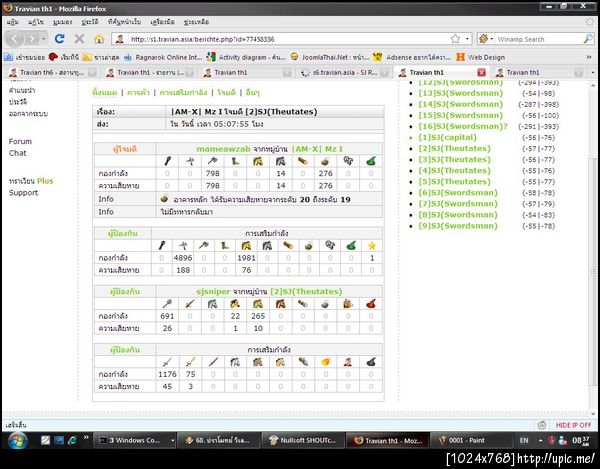Go forward with the browser Forward arrow

tap(31, 39)
